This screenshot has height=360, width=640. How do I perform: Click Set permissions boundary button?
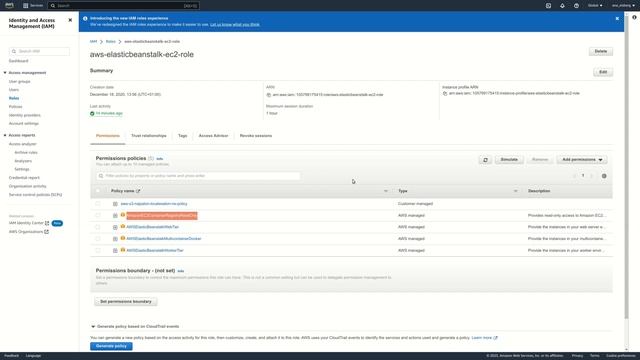[126, 302]
